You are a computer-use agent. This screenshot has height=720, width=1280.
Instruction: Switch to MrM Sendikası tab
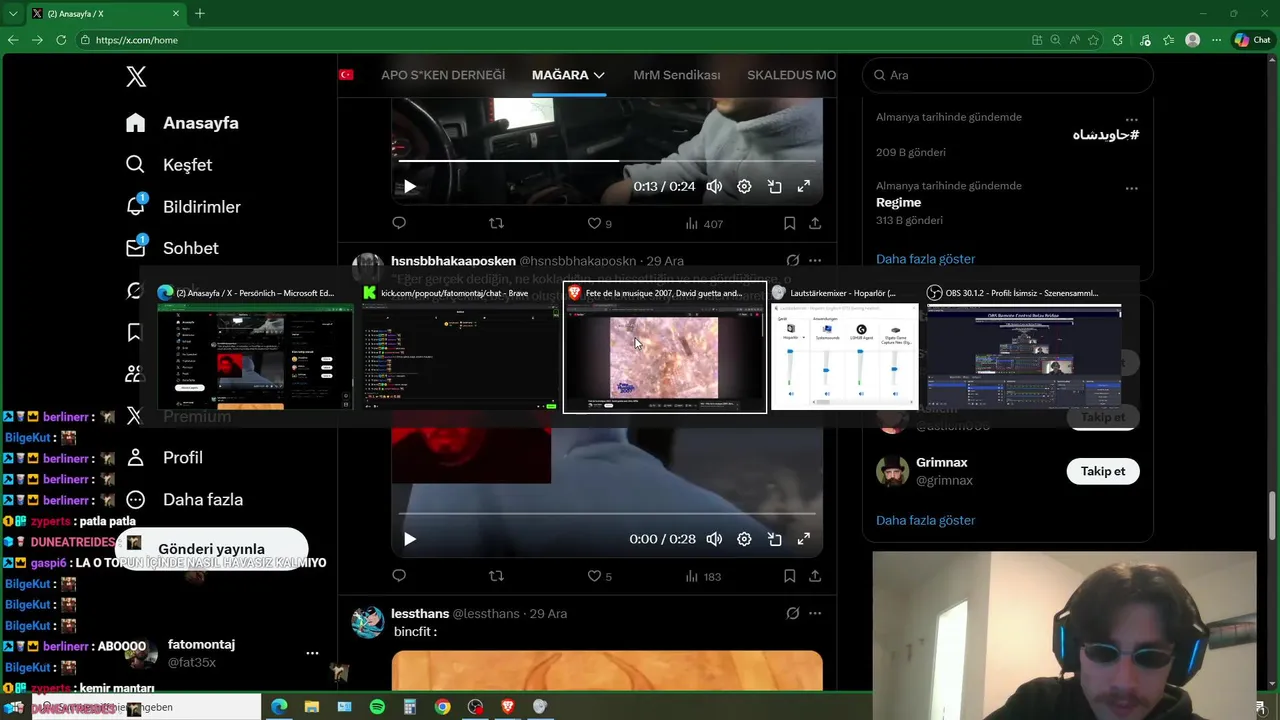point(677,75)
